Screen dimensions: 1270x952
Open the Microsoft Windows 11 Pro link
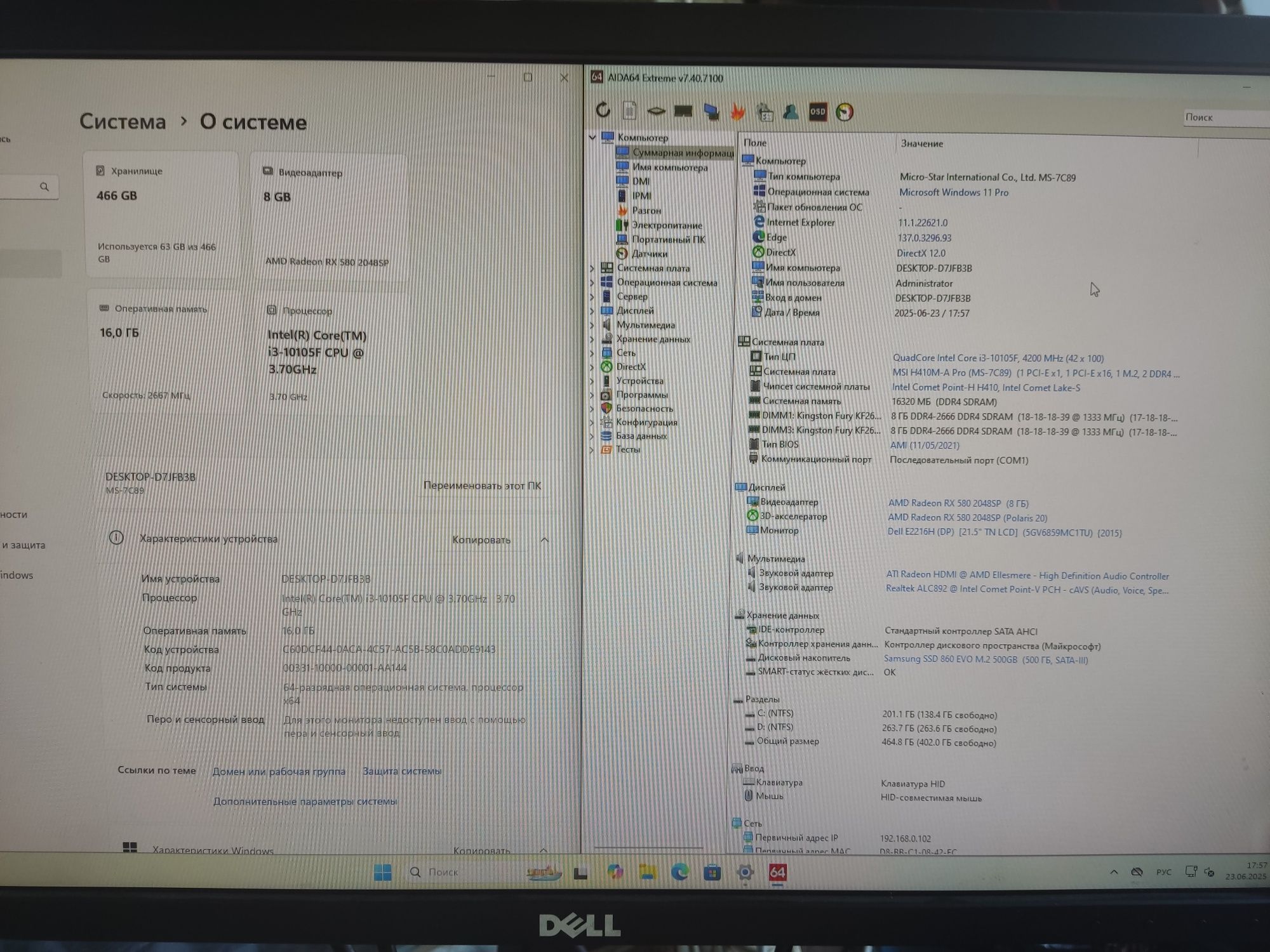pyautogui.click(x=954, y=192)
